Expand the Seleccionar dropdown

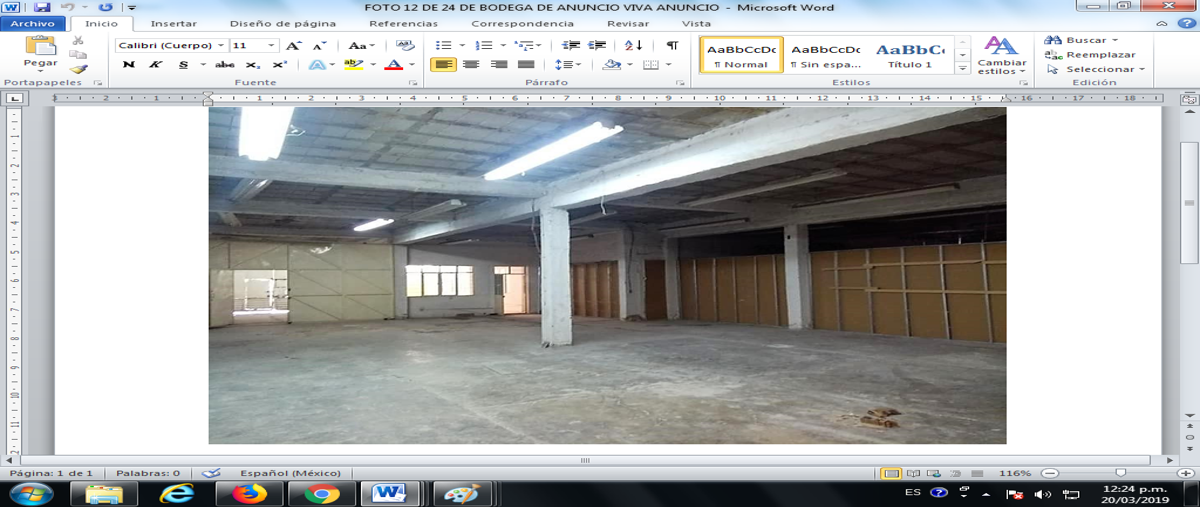[x=1094, y=69]
